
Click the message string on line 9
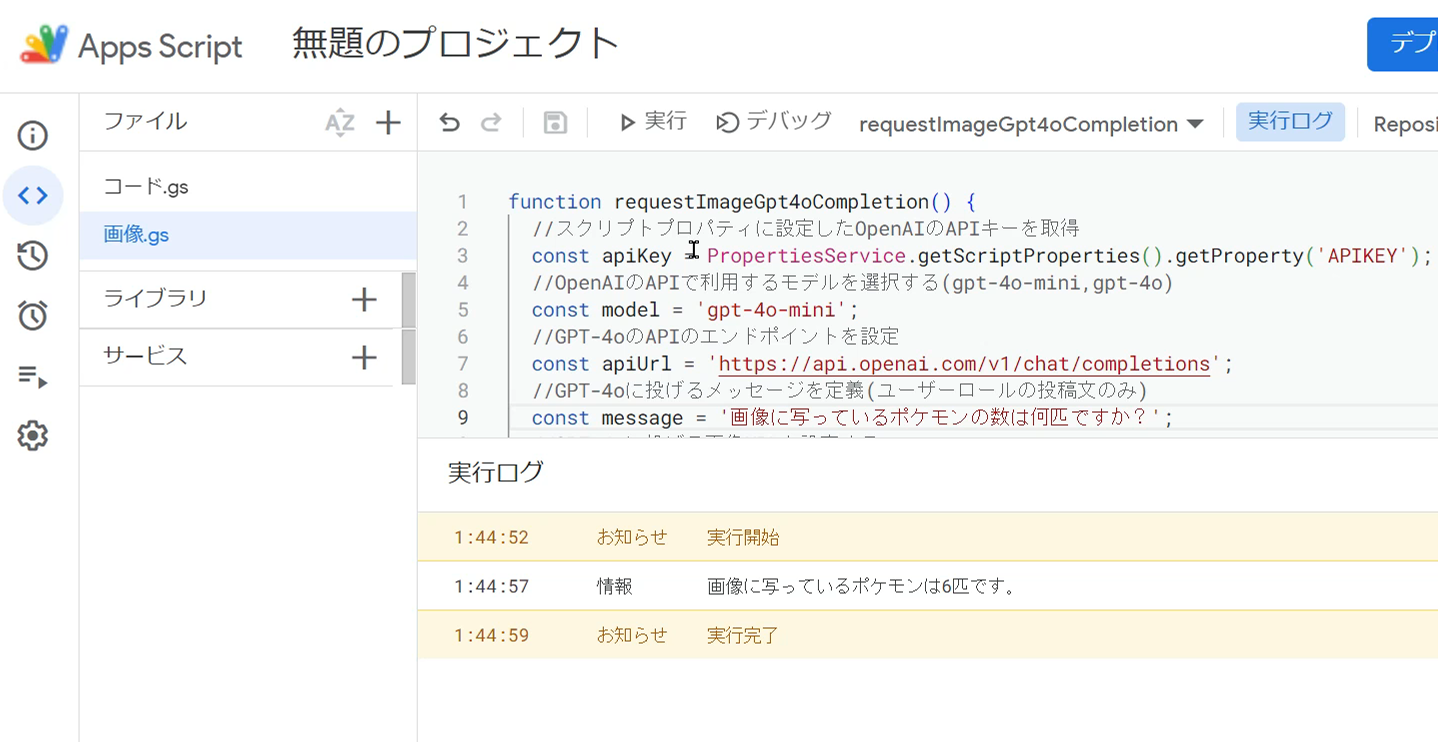941,418
